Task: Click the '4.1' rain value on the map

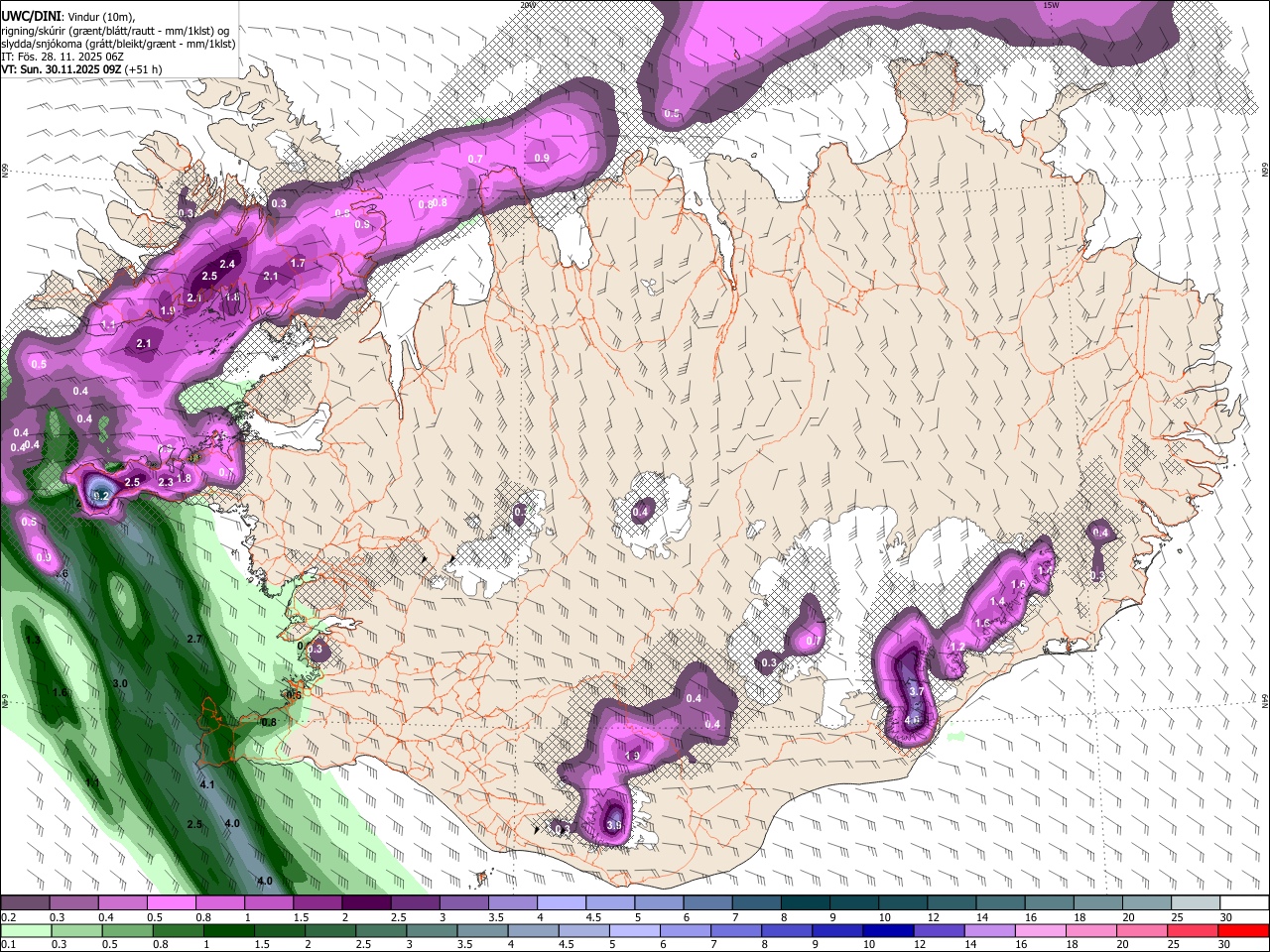Action: [x=207, y=784]
